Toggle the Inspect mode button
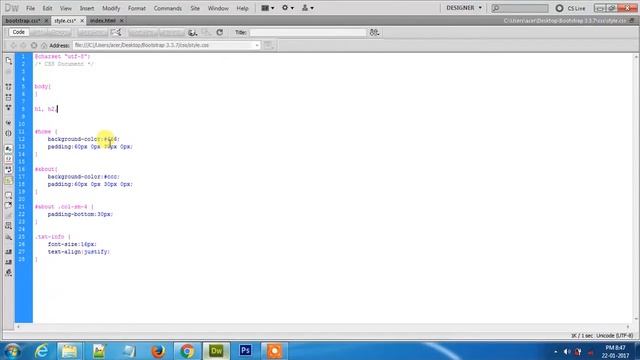This screenshot has width=640, height=360. click(172, 32)
